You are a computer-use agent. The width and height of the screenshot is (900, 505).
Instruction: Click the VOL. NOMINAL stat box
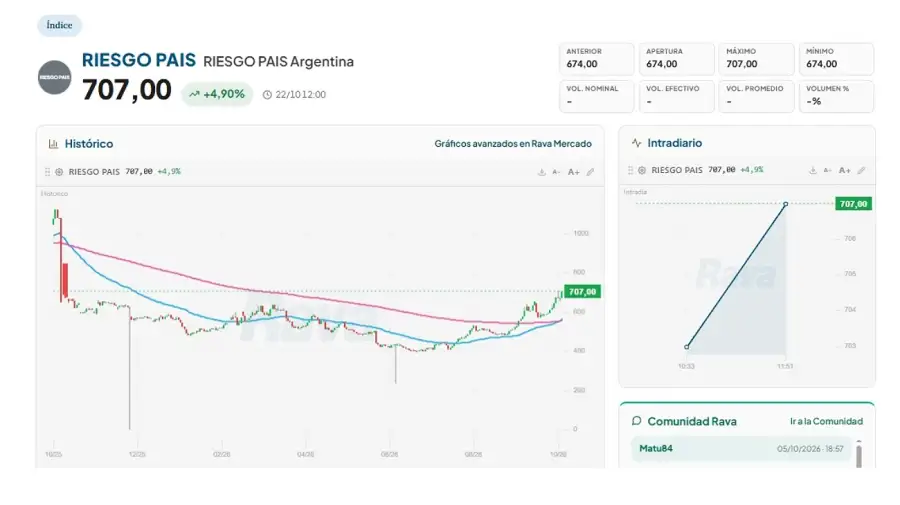[597, 96]
